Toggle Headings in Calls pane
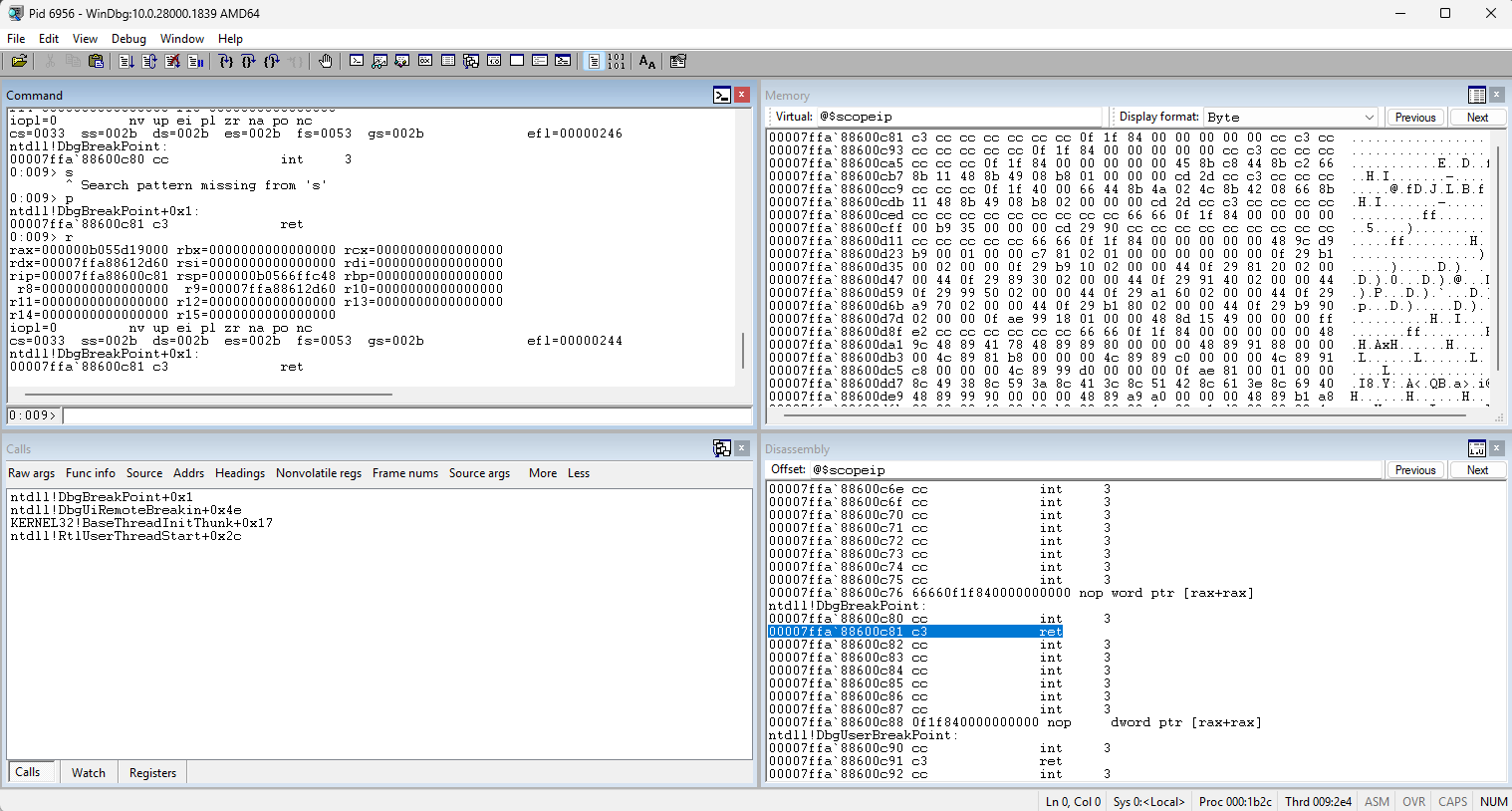This screenshot has height=811, width=1512. [x=240, y=473]
